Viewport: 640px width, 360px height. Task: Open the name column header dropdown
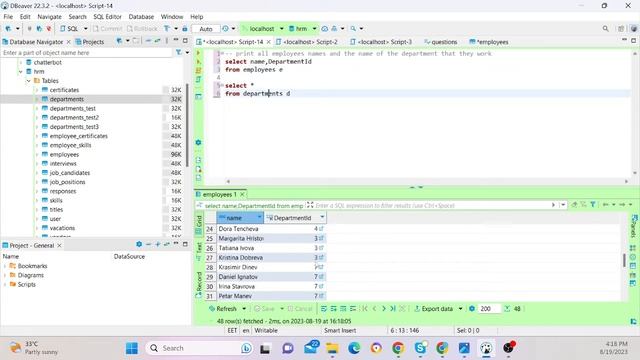[259, 218]
